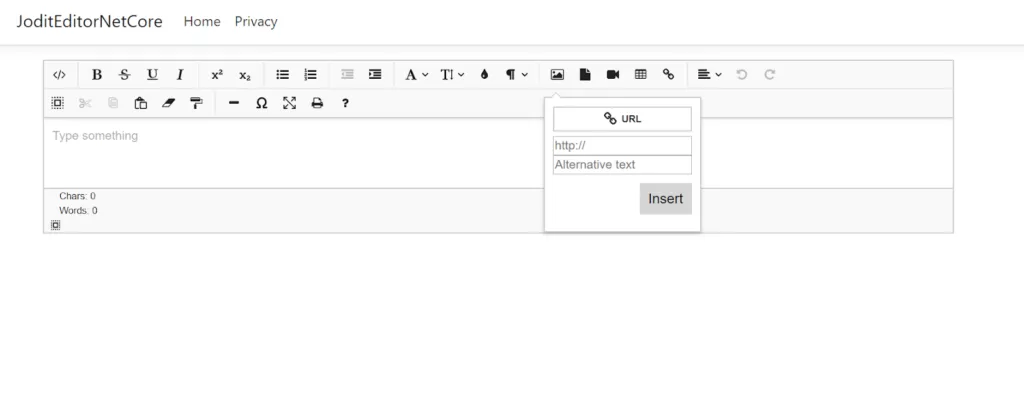Click the superscript icon
Screen dimensions: 1024x401
[217, 75]
